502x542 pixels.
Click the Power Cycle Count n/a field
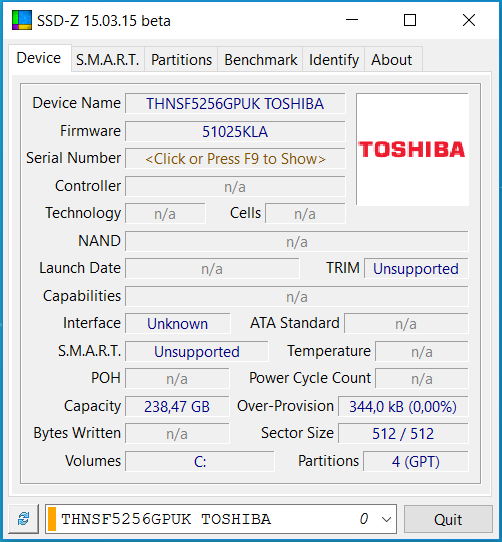pos(422,379)
